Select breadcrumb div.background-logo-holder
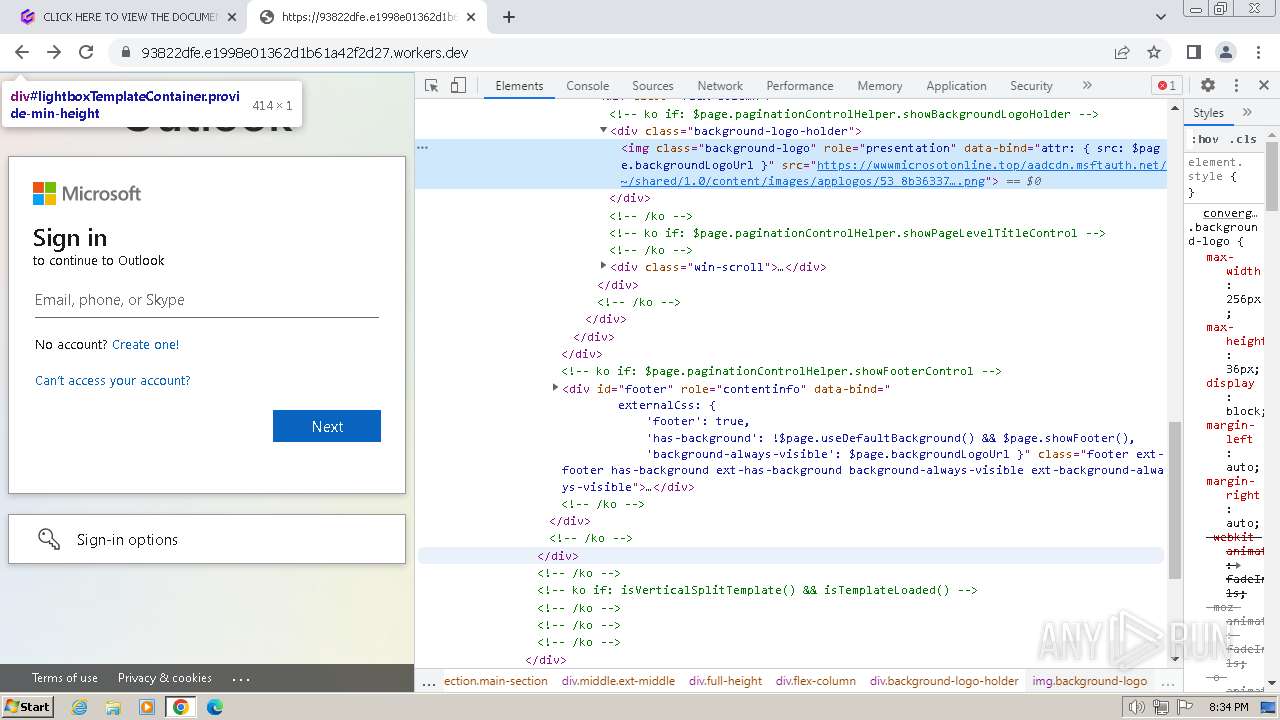Screen dimensions: 1280x720 point(944,681)
